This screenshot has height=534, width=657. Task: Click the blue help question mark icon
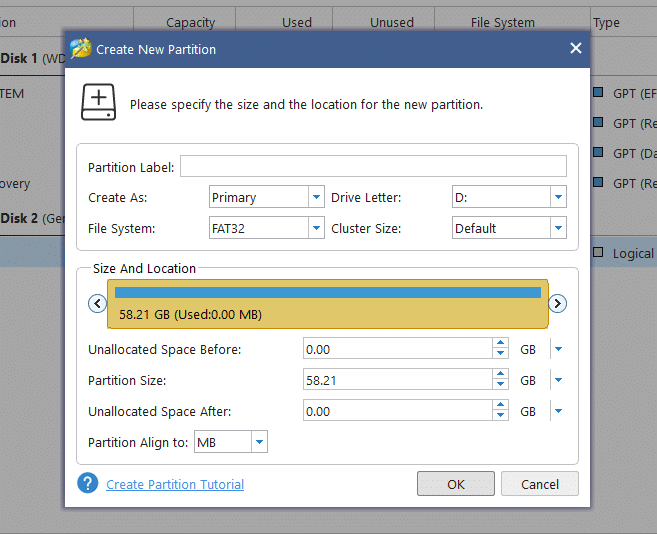click(x=88, y=484)
